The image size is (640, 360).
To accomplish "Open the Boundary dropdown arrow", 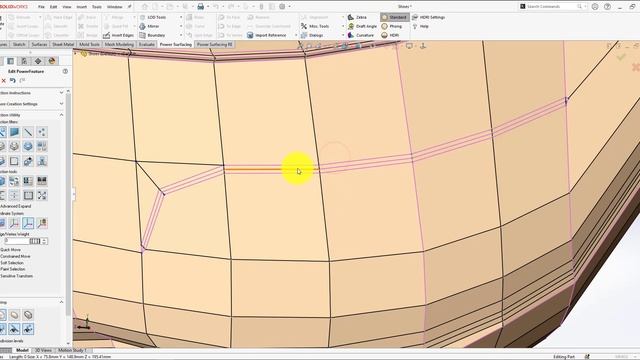I will [x=181, y=36].
